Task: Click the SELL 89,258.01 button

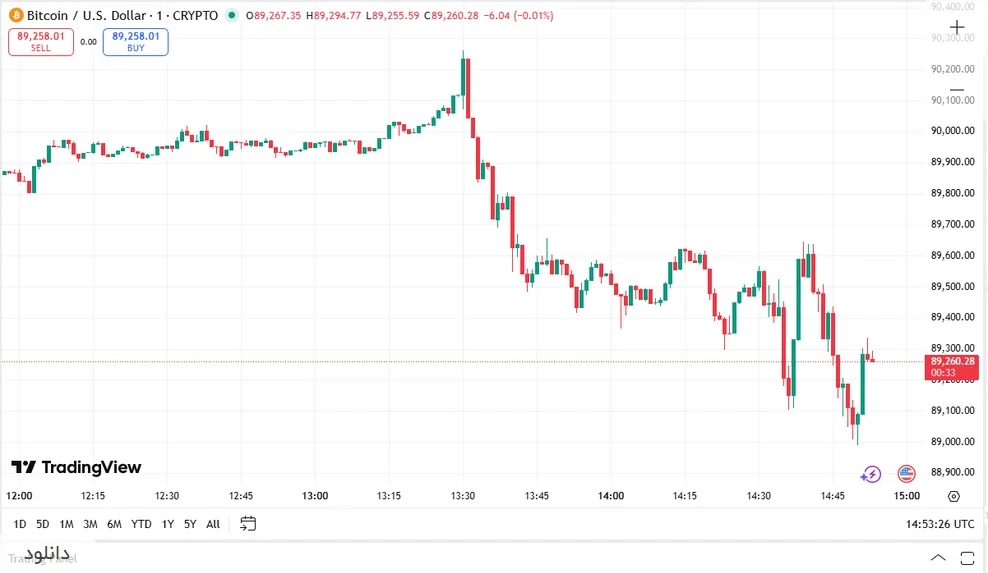Action: point(41,41)
